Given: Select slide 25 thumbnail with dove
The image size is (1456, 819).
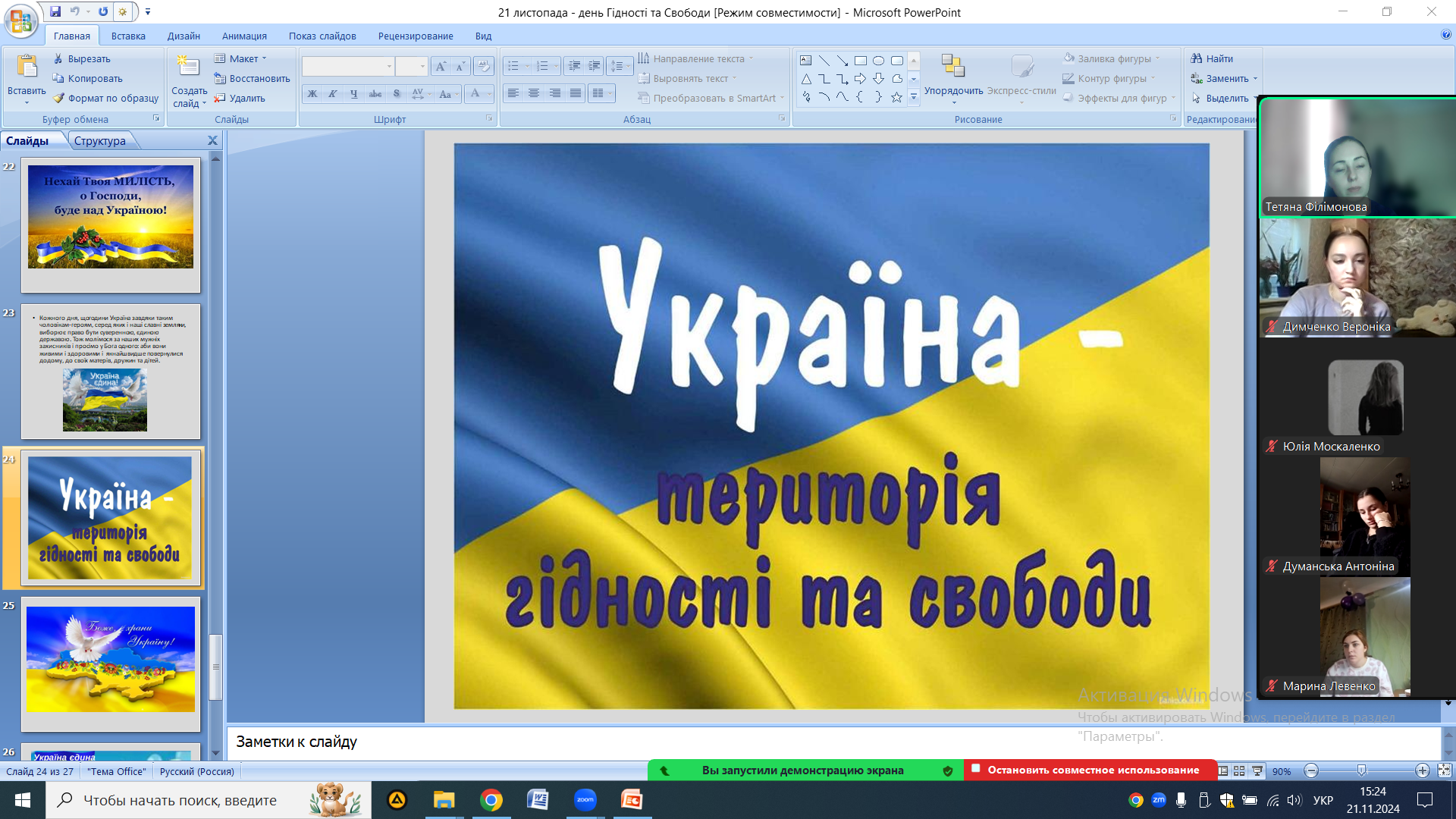Looking at the screenshot, I should point(111,659).
